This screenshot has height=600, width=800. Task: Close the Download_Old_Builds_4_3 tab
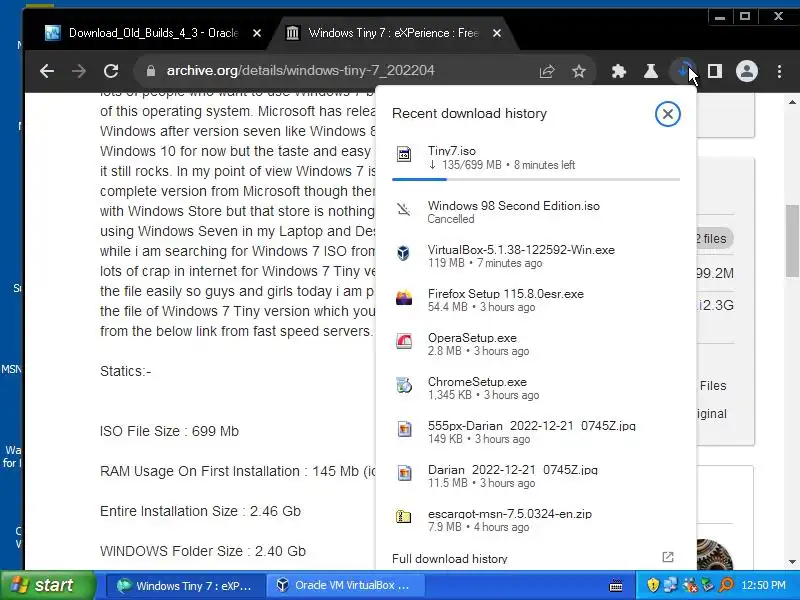(x=257, y=33)
